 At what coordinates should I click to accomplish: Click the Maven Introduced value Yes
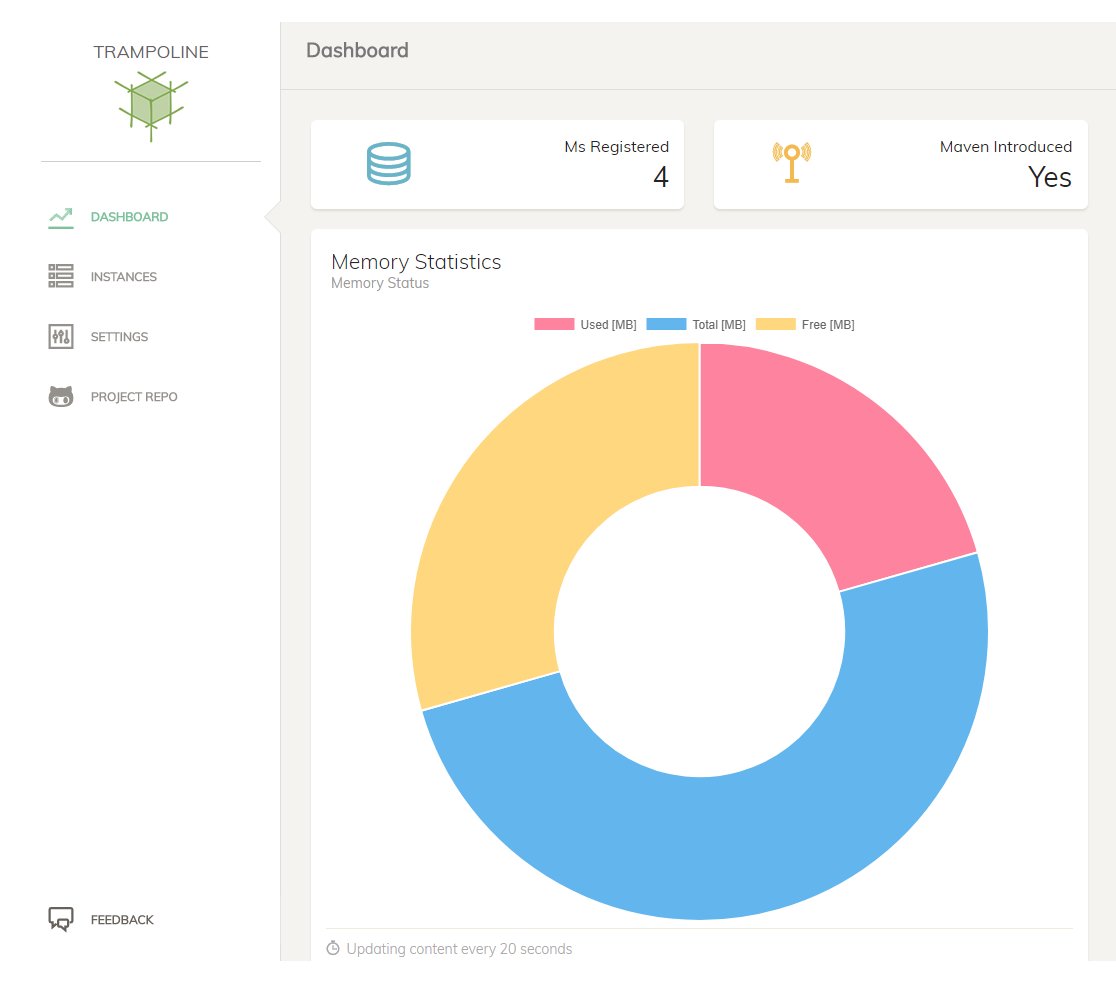[1050, 176]
